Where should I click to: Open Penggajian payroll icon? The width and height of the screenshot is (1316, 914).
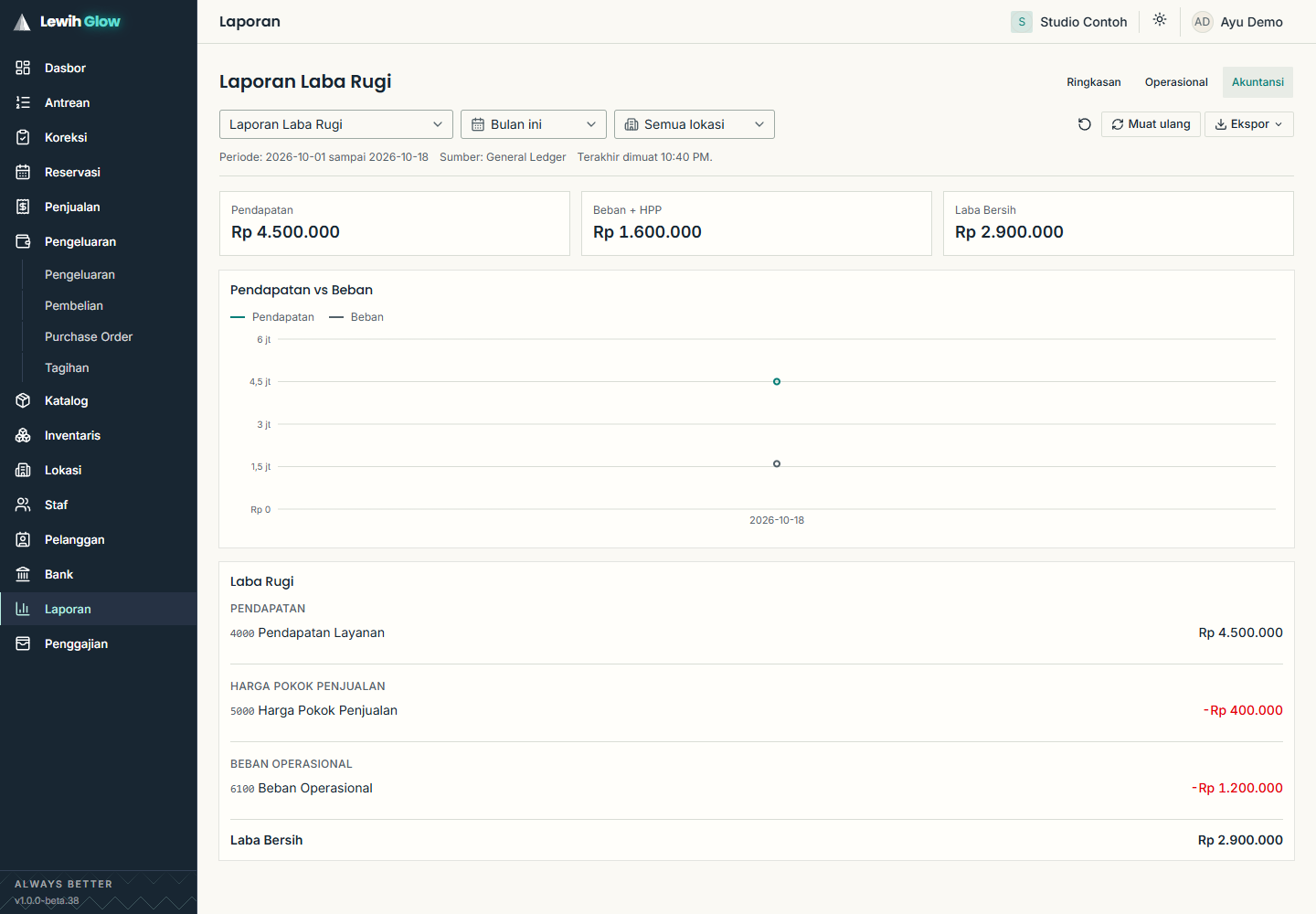(x=23, y=643)
